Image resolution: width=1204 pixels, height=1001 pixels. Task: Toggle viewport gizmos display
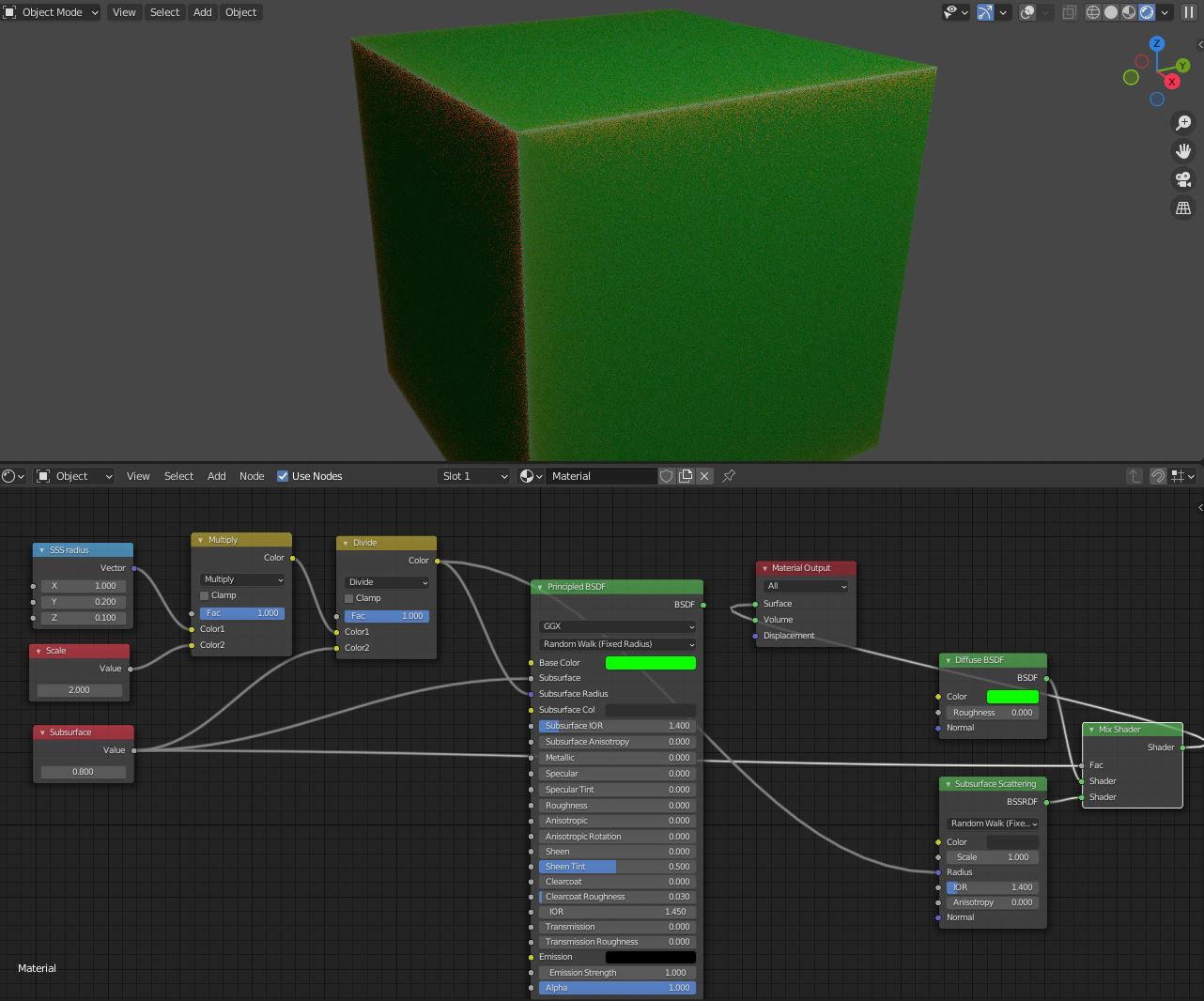pyautogui.click(x=985, y=12)
